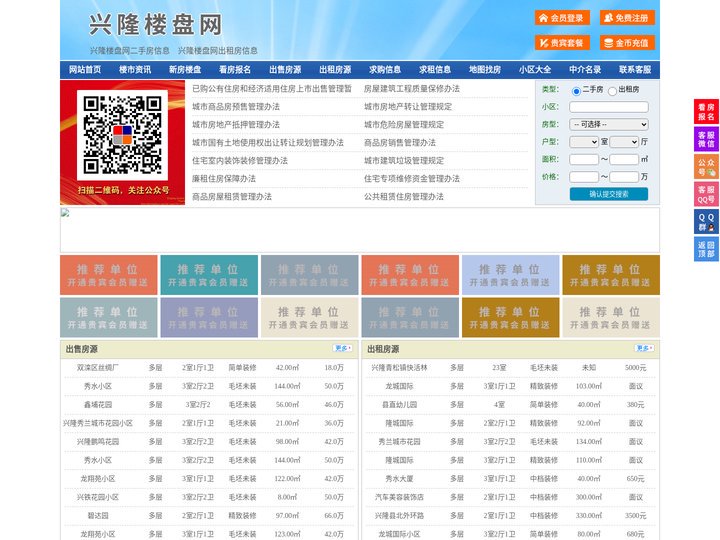720x540 pixels.
Task: Open the 联系客服 nav item
Action: (635, 70)
